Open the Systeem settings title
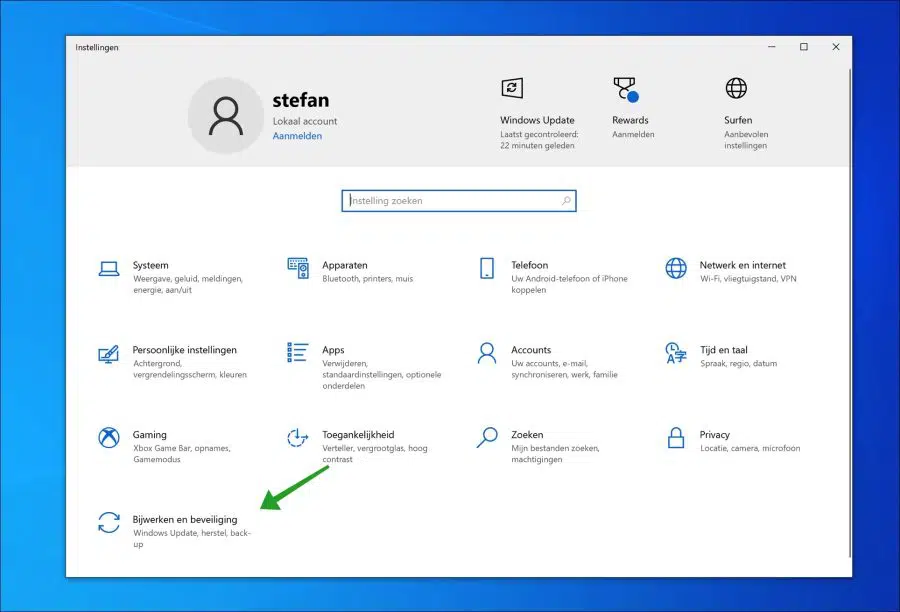Screen dimensions: 900x612 point(150,265)
